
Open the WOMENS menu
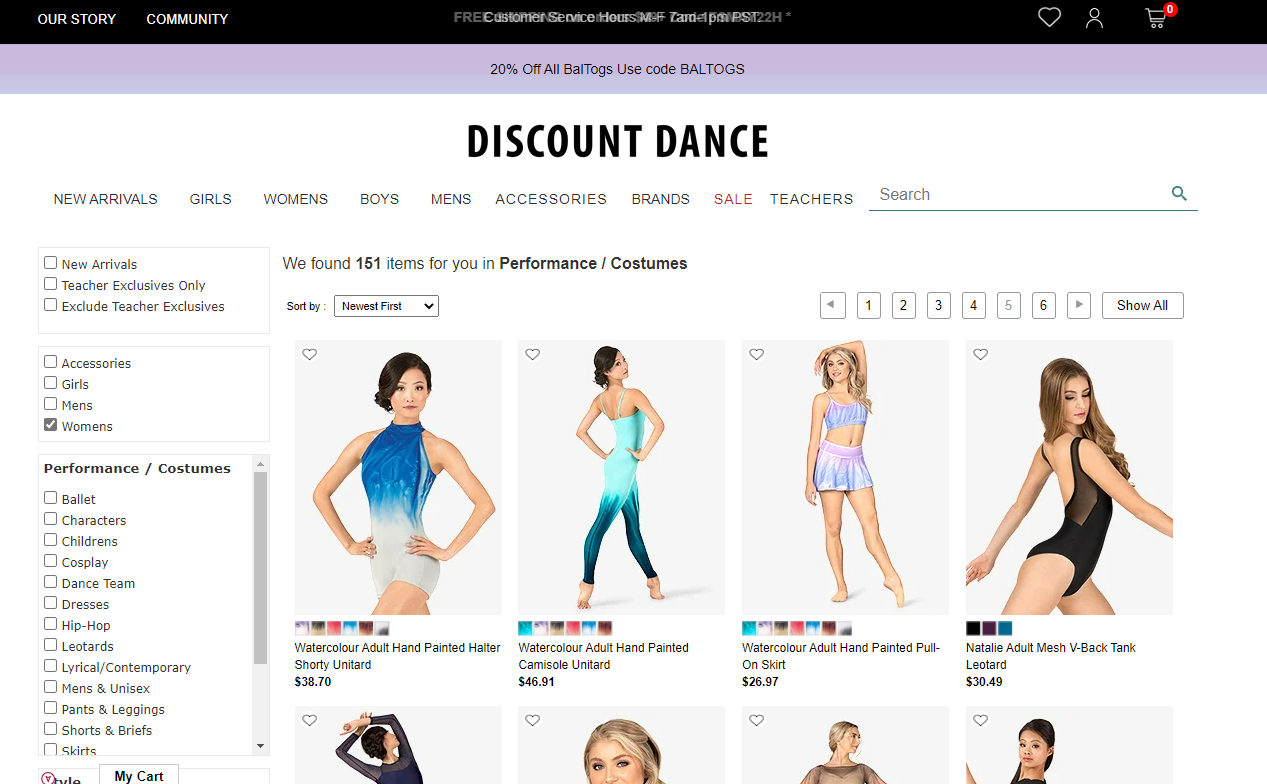click(295, 199)
